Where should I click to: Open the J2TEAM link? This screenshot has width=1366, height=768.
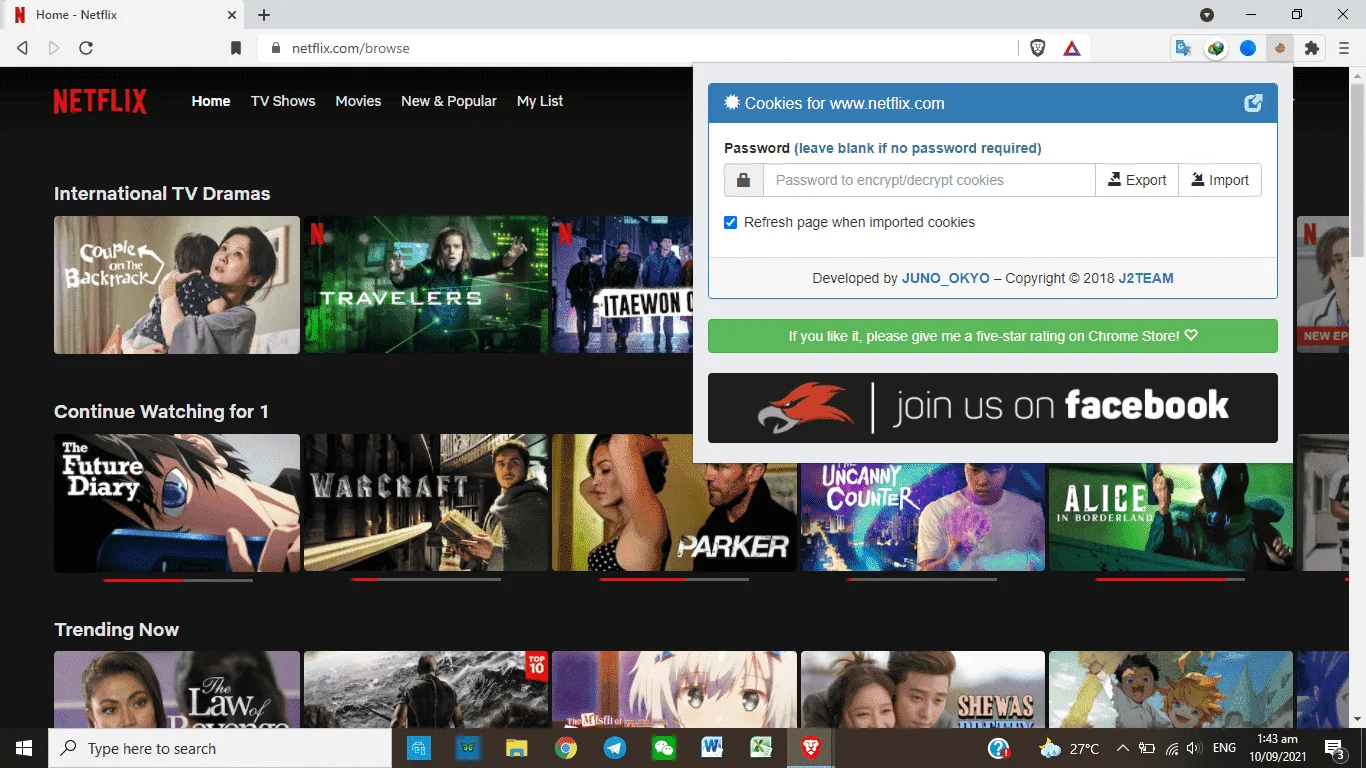(1146, 278)
